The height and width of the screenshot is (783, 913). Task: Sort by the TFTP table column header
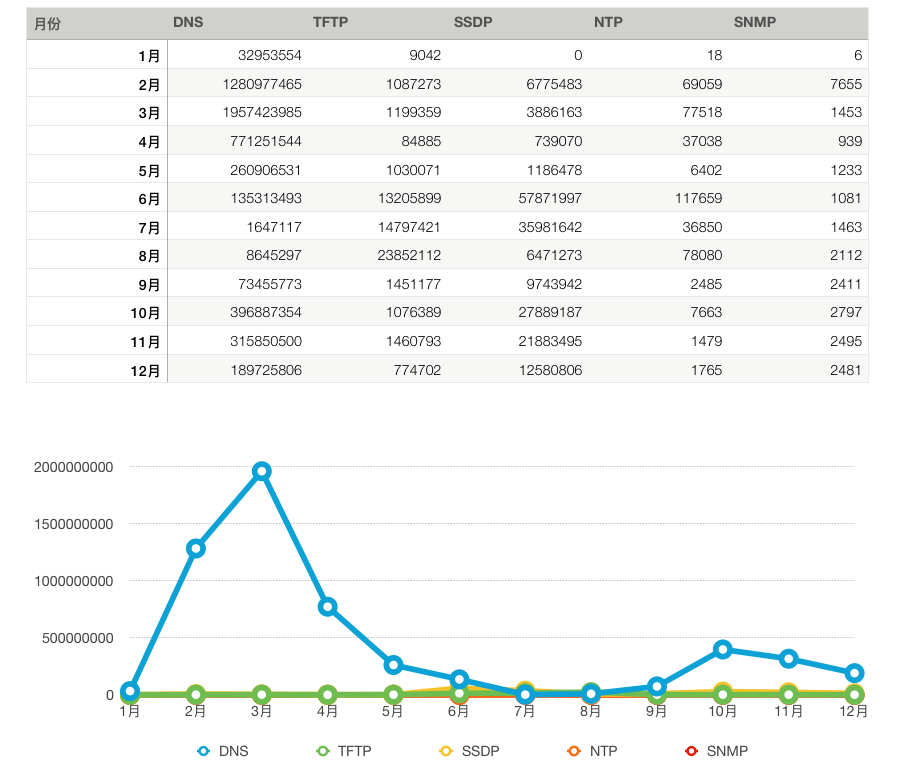pos(330,23)
